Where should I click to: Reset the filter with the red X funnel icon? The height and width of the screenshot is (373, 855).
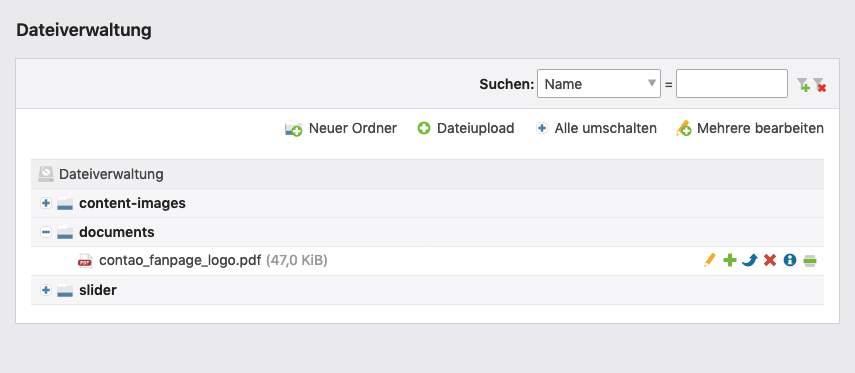[820, 85]
